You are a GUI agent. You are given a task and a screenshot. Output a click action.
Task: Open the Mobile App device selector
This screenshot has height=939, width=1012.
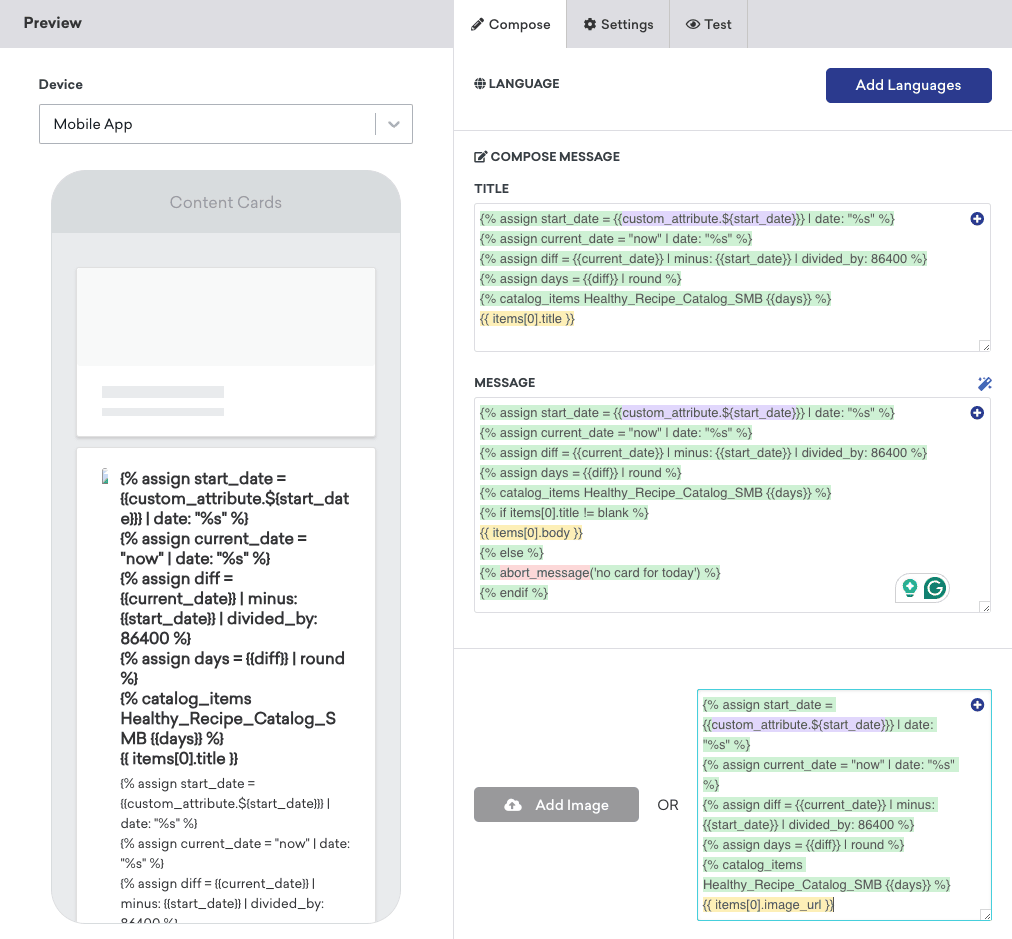pos(226,124)
